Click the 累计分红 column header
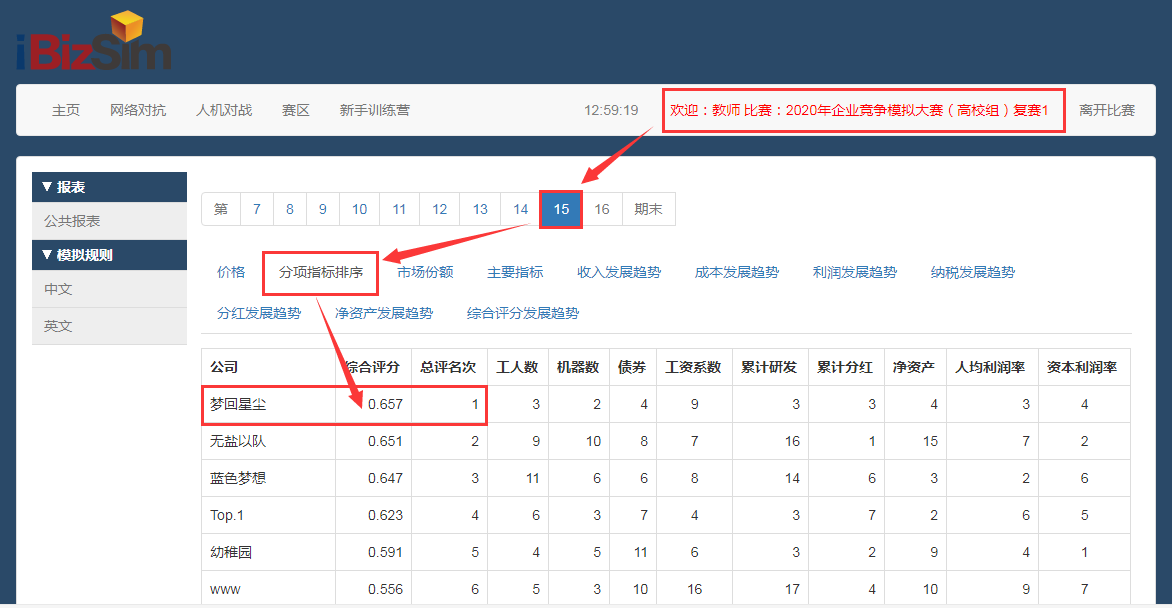Screen dimensions: 1172x608 [845, 367]
